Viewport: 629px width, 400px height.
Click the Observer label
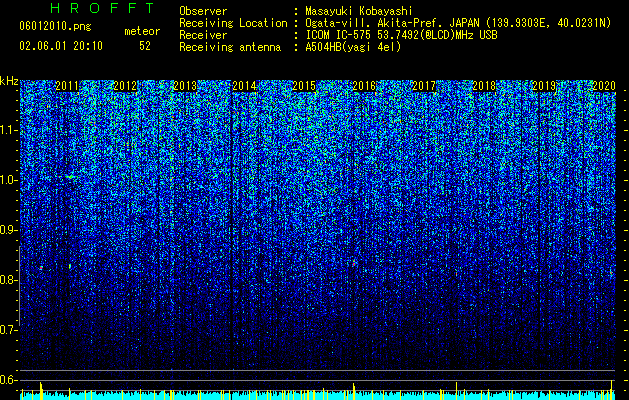[x=203, y=11]
